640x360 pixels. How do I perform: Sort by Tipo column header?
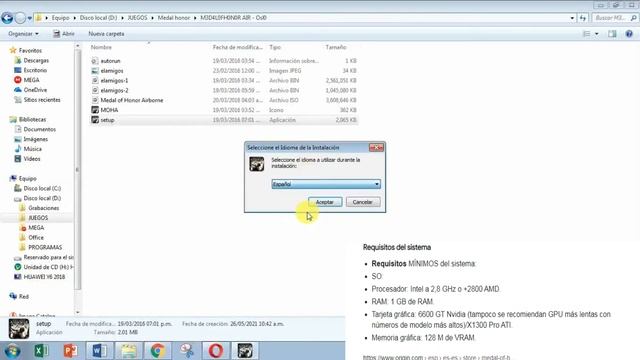[x=275, y=47]
